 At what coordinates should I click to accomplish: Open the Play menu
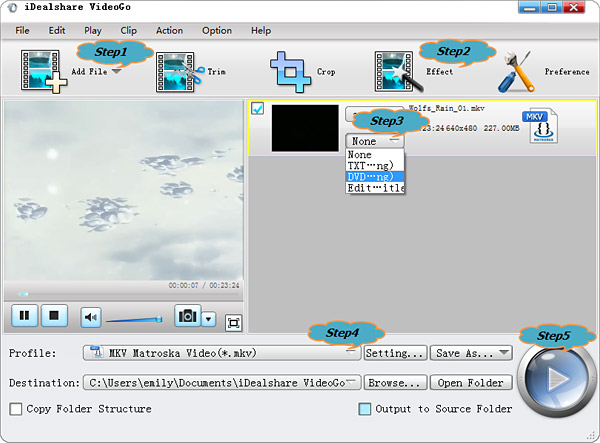(93, 31)
